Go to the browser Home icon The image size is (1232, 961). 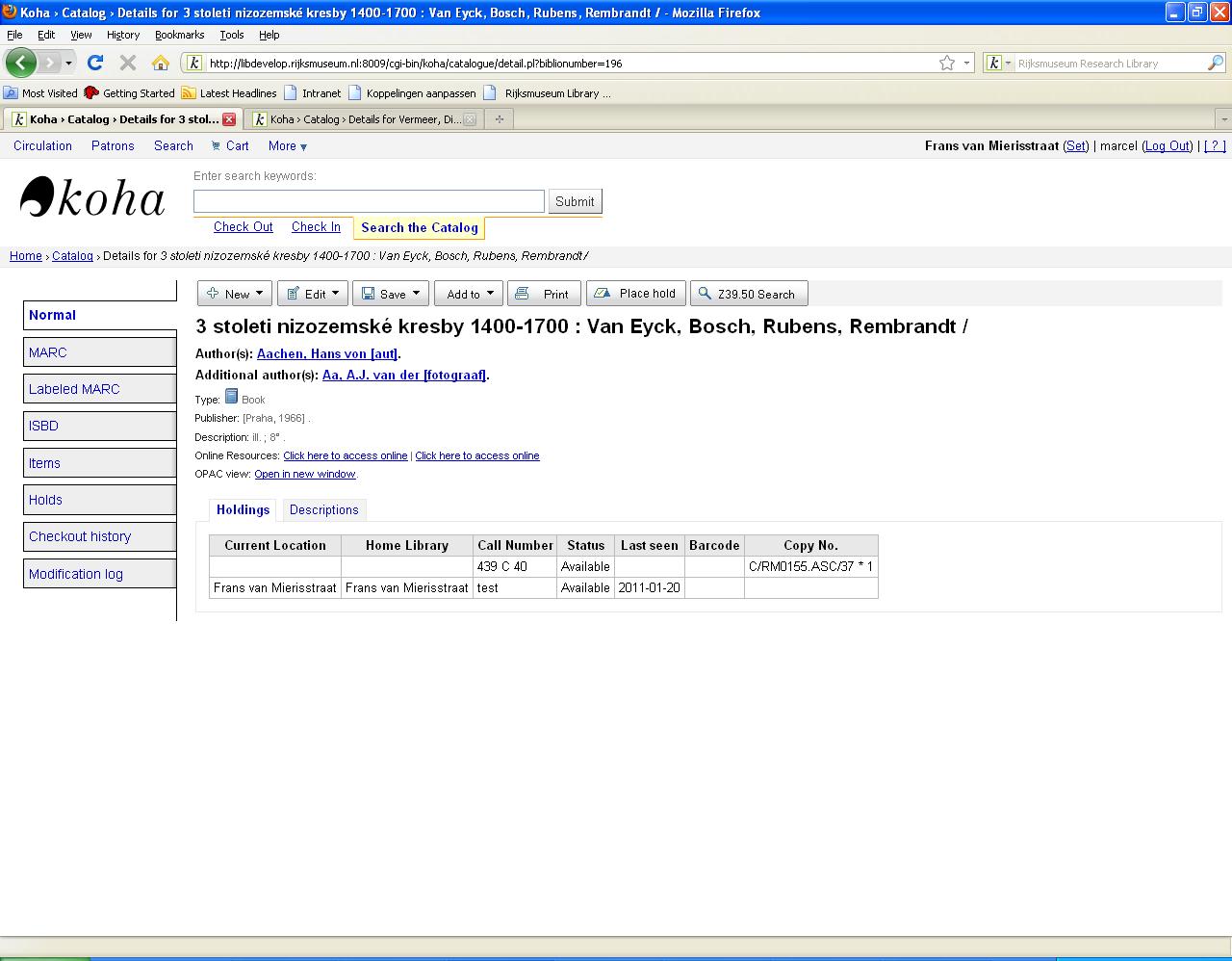161,63
